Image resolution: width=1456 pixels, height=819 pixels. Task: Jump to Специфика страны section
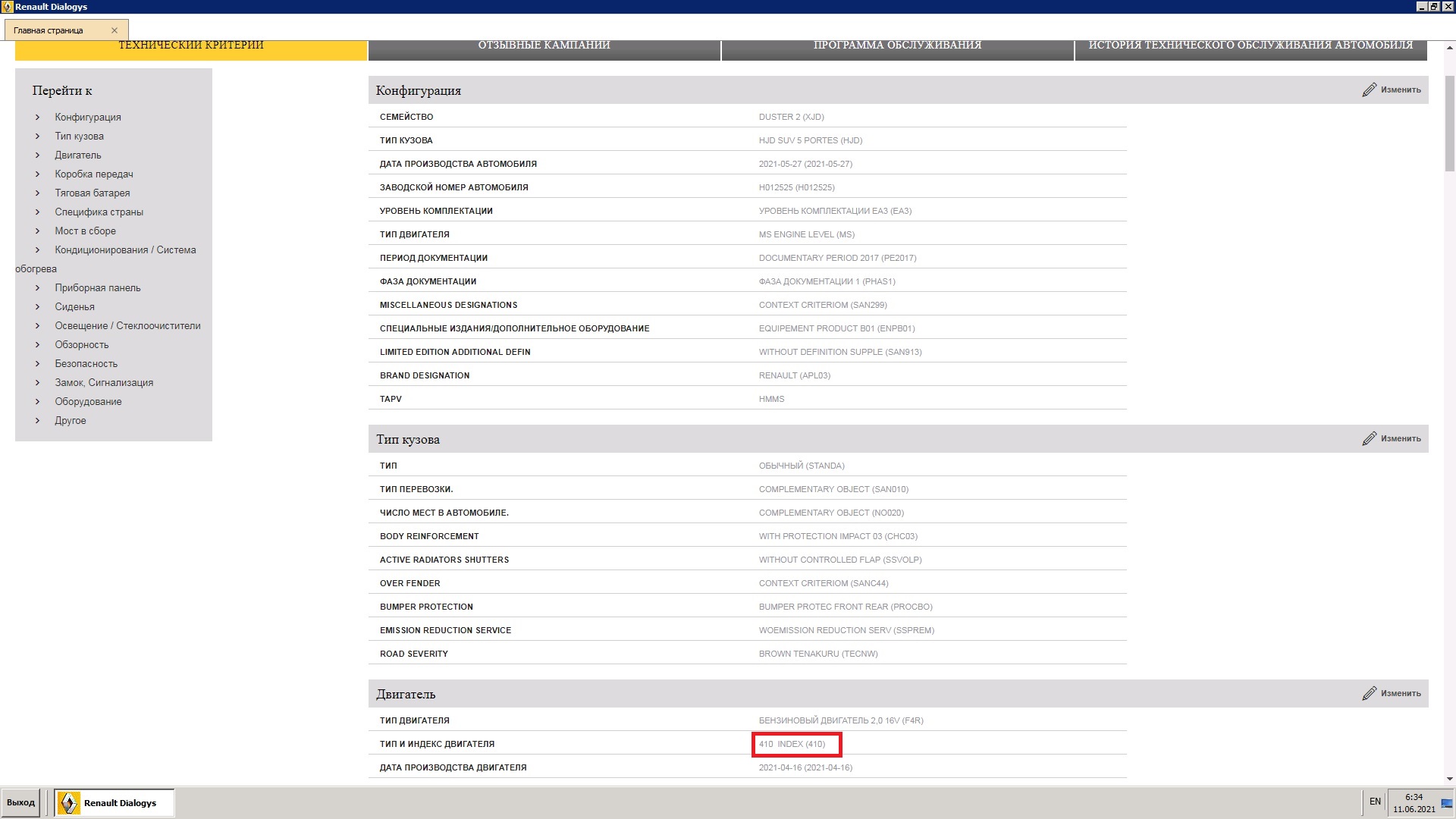pyautogui.click(x=99, y=212)
